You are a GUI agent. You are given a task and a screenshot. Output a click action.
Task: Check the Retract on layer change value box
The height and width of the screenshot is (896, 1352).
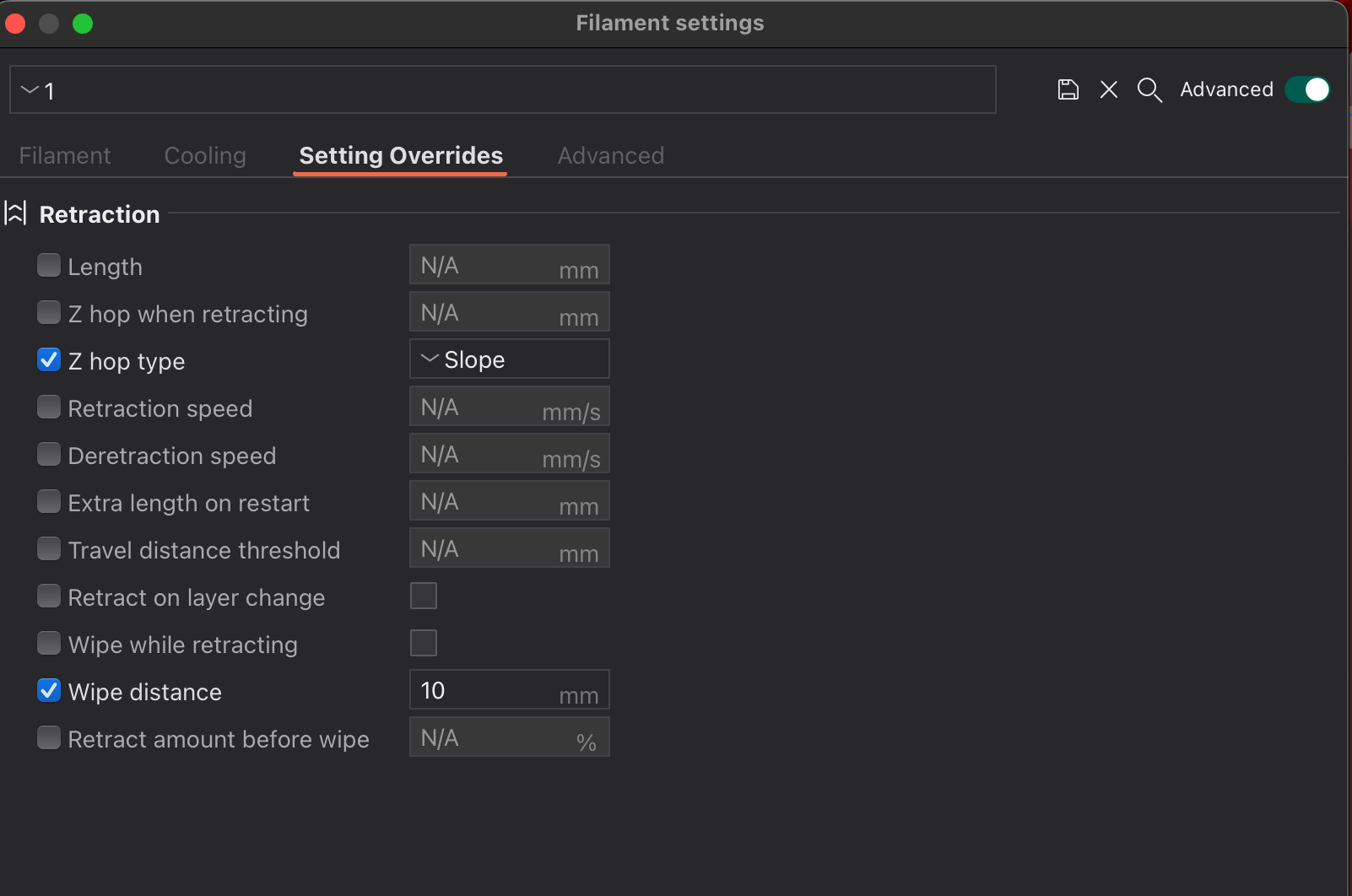coord(424,595)
